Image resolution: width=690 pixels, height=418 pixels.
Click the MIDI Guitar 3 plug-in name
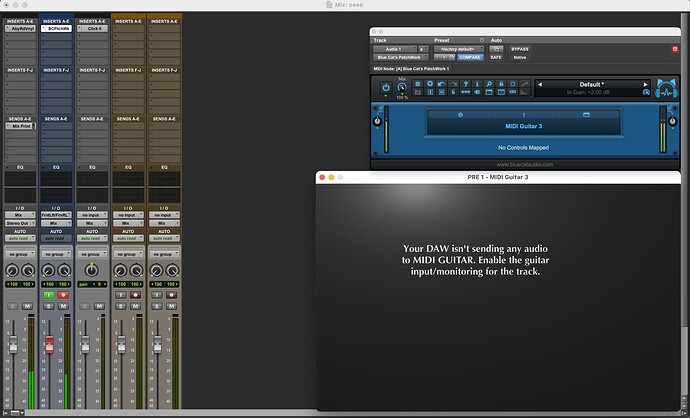(x=524, y=126)
